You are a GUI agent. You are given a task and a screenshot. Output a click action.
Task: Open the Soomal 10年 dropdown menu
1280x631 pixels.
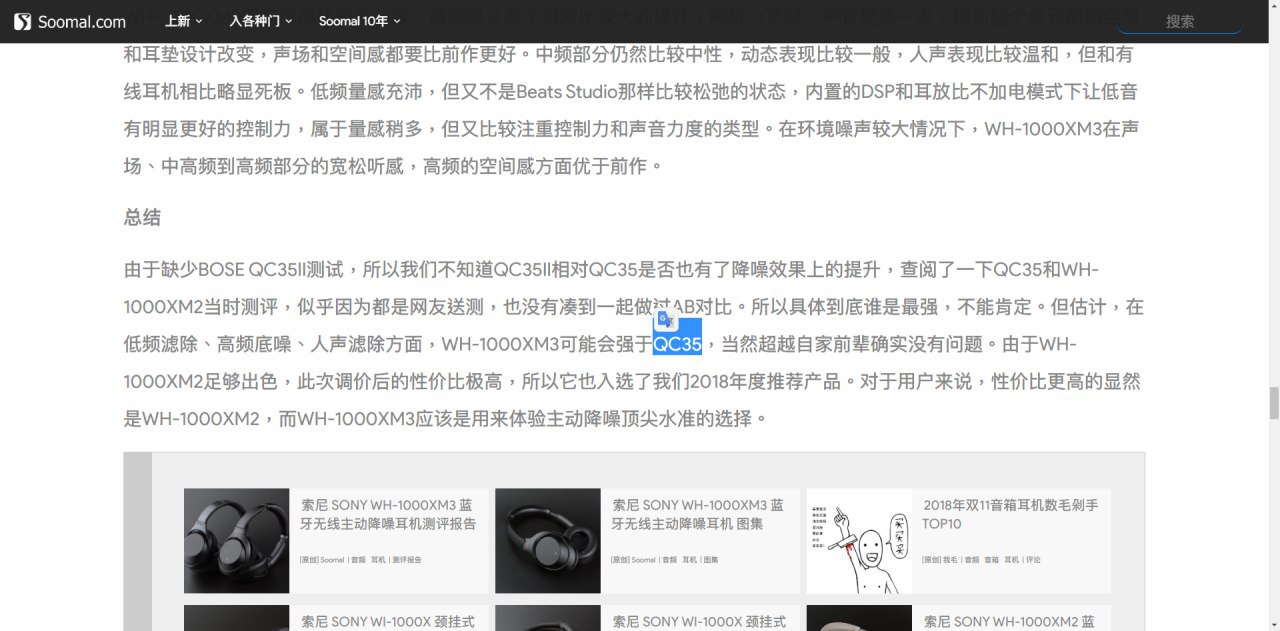click(x=360, y=21)
